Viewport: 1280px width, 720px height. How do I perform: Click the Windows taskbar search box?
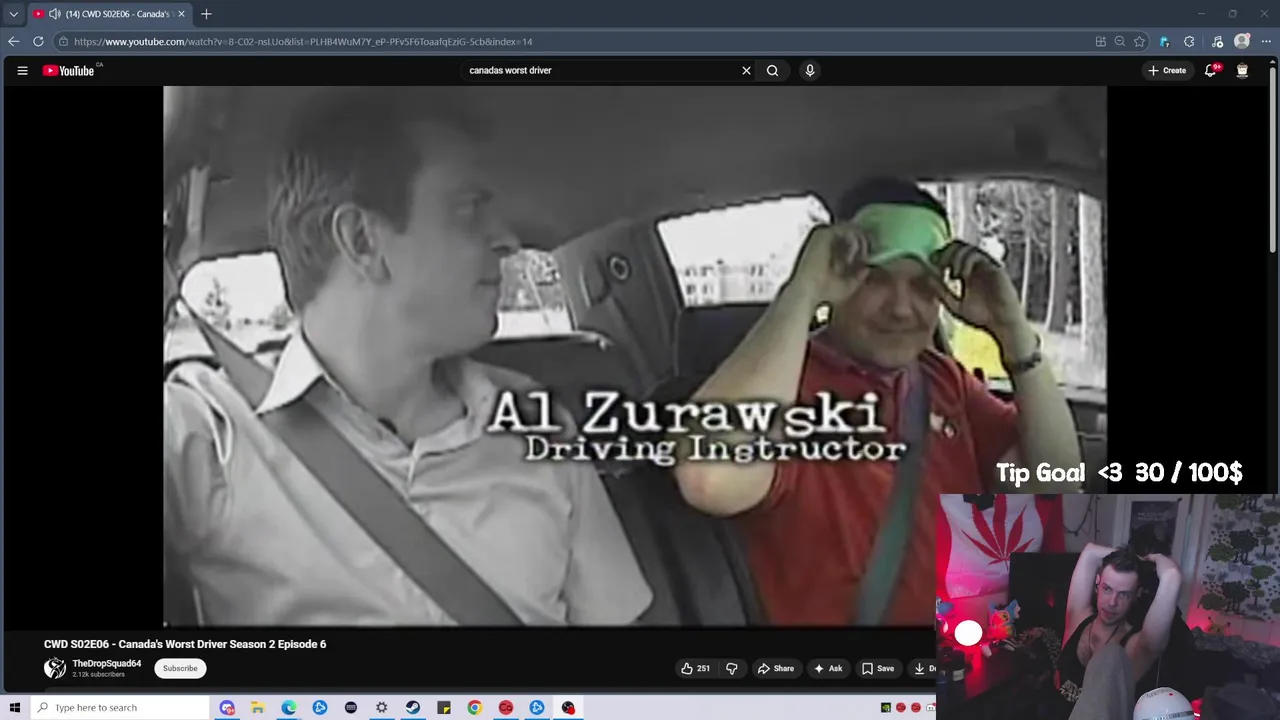[x=118, y=707]
